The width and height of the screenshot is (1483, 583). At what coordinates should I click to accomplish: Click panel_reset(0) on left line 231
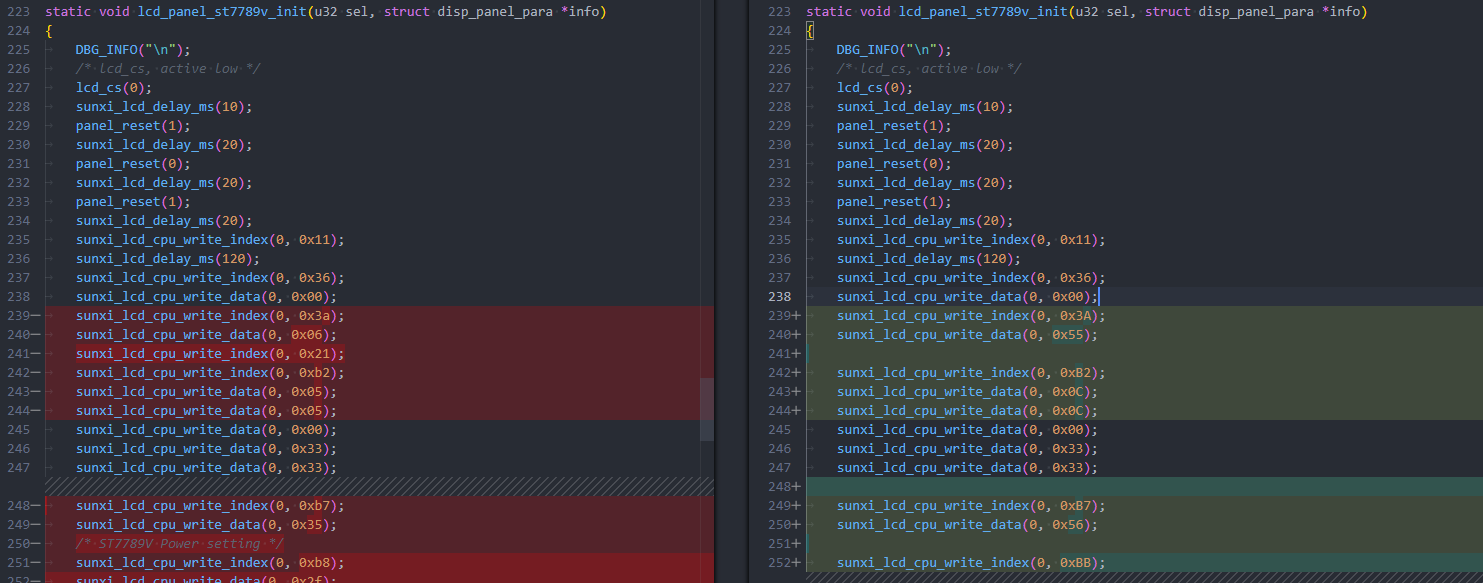click(132, 164)
